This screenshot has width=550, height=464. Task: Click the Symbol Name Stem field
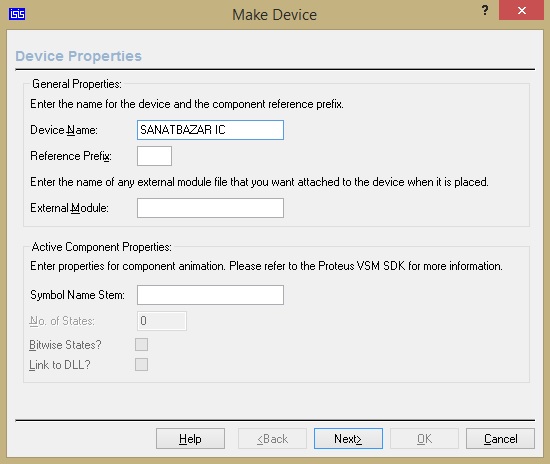pos(210,295)
